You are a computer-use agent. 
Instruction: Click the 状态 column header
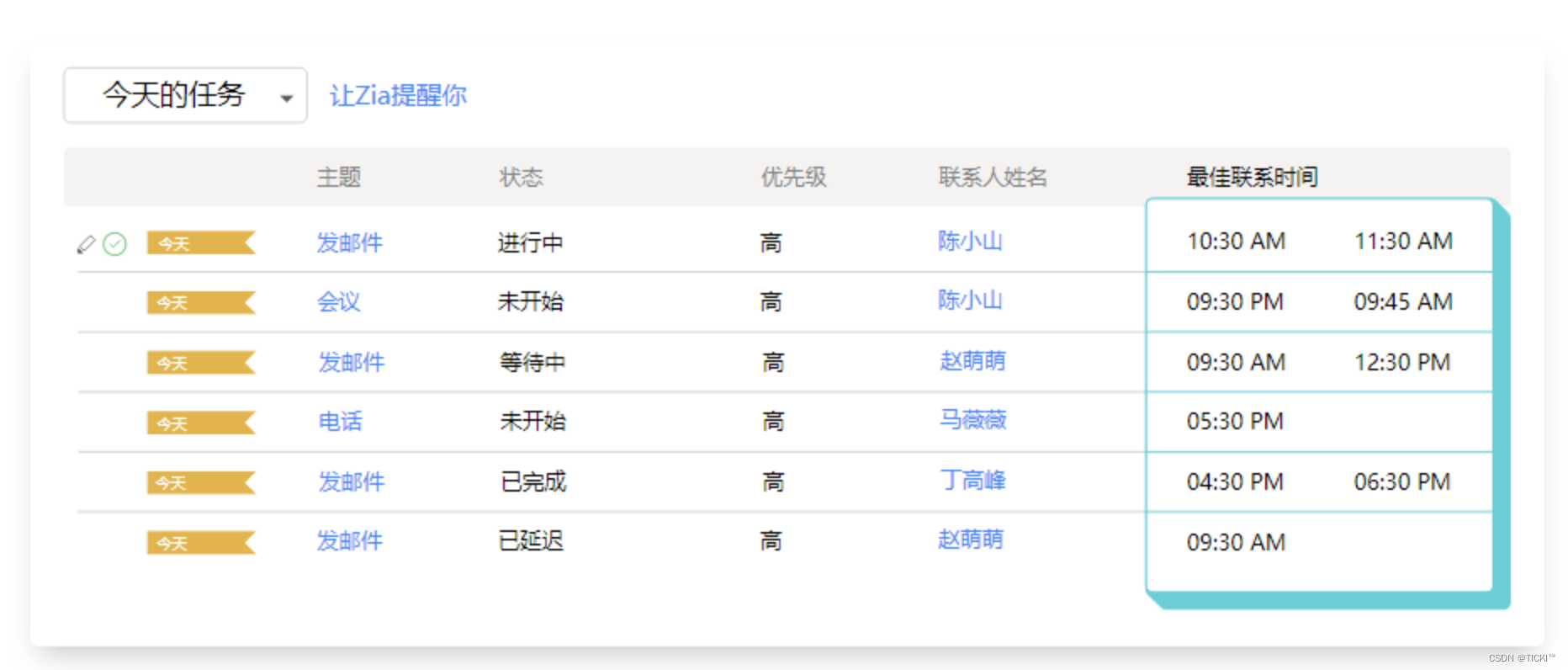tap(522, 177)
